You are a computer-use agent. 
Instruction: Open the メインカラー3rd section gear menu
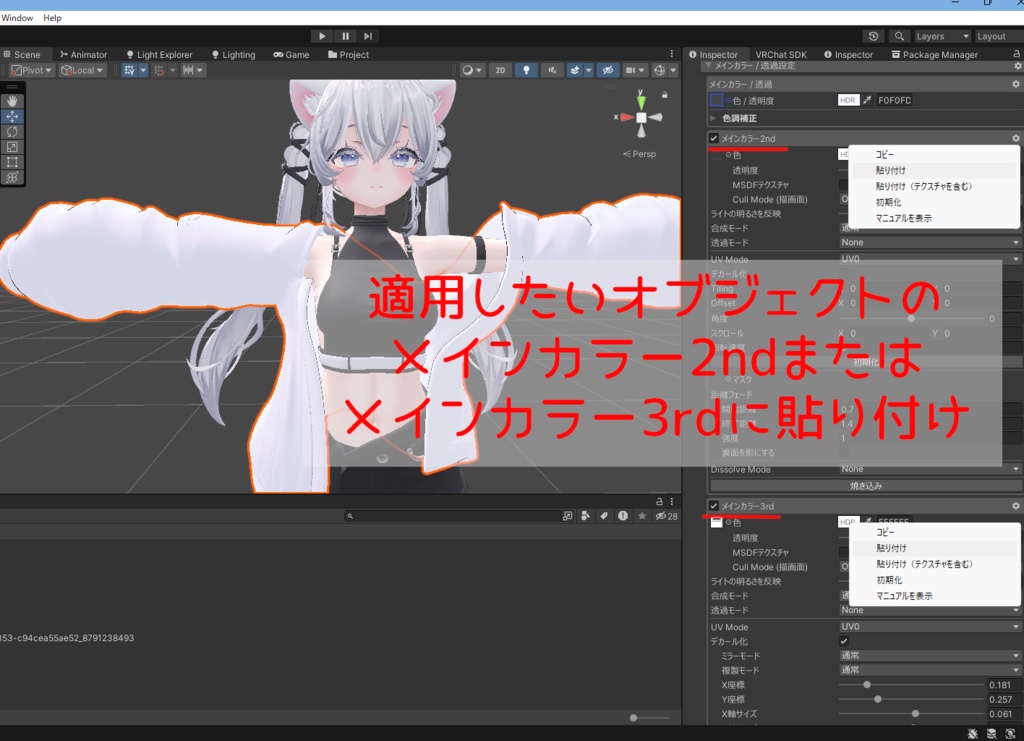coord(1016,506)
